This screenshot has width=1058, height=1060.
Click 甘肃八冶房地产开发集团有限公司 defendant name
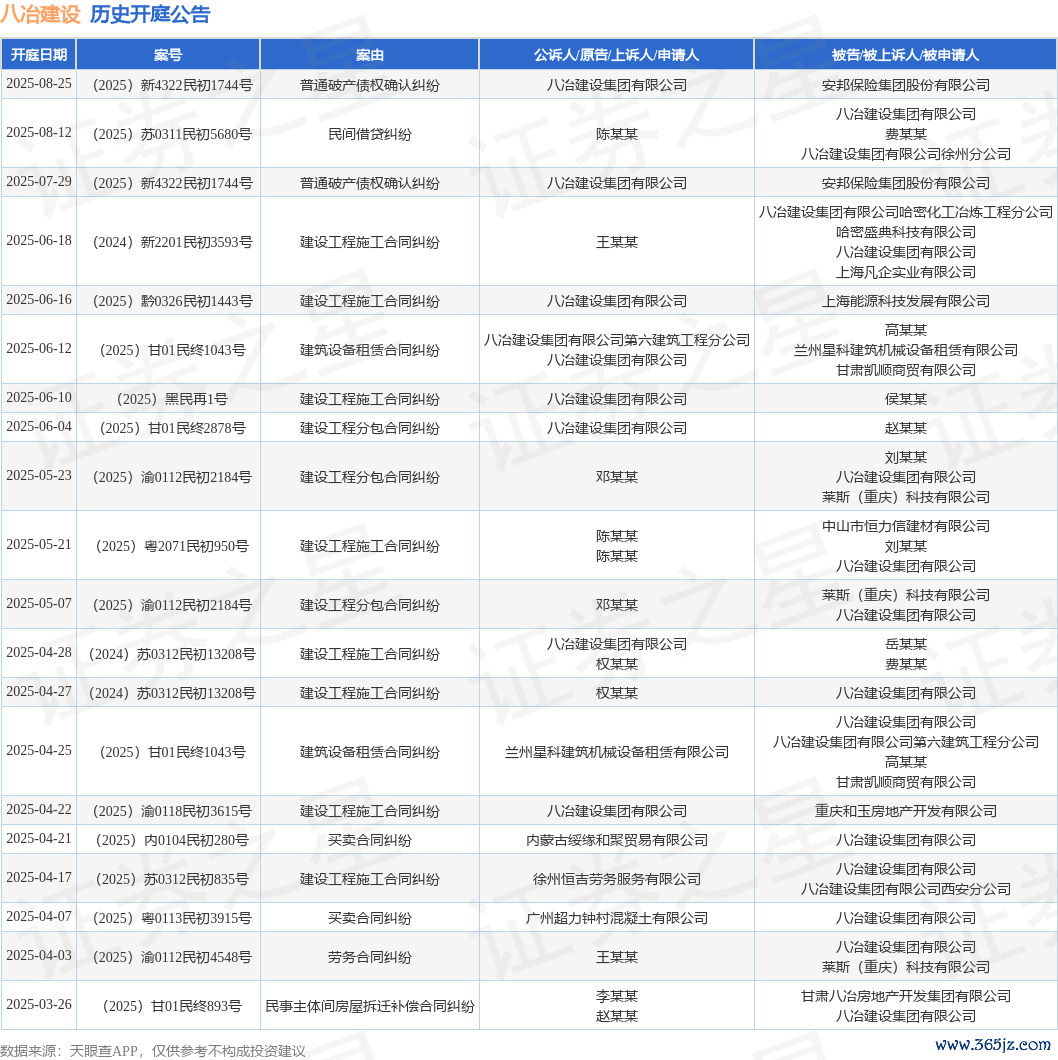905,996
